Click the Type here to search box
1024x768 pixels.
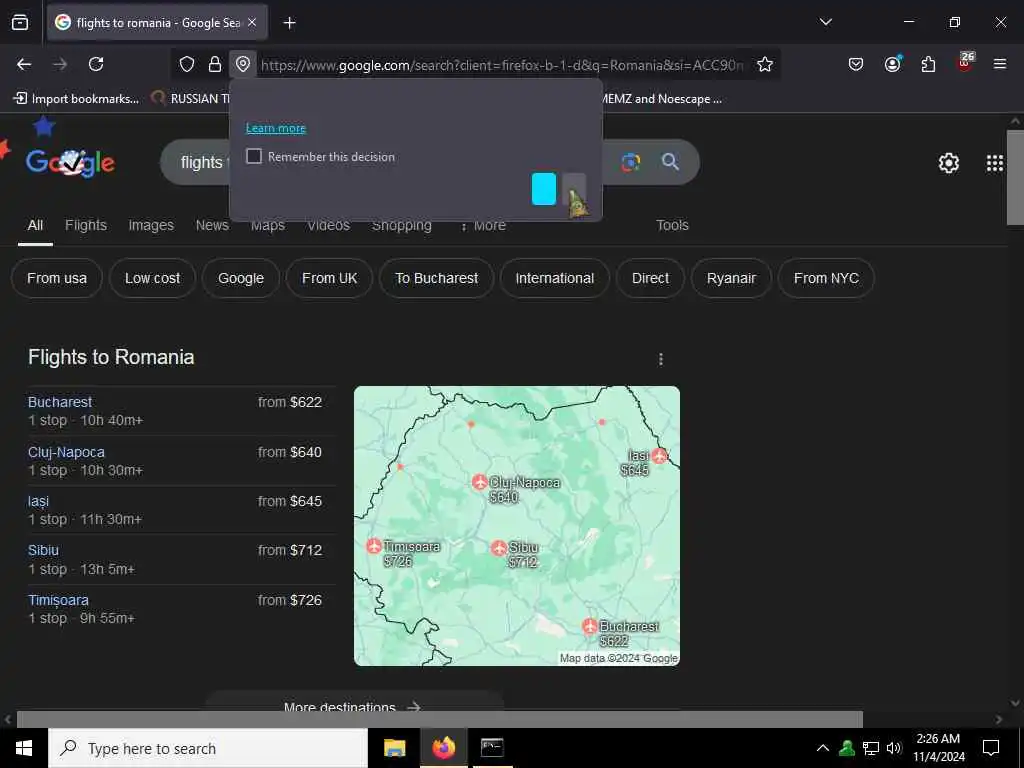pos(208,748)
